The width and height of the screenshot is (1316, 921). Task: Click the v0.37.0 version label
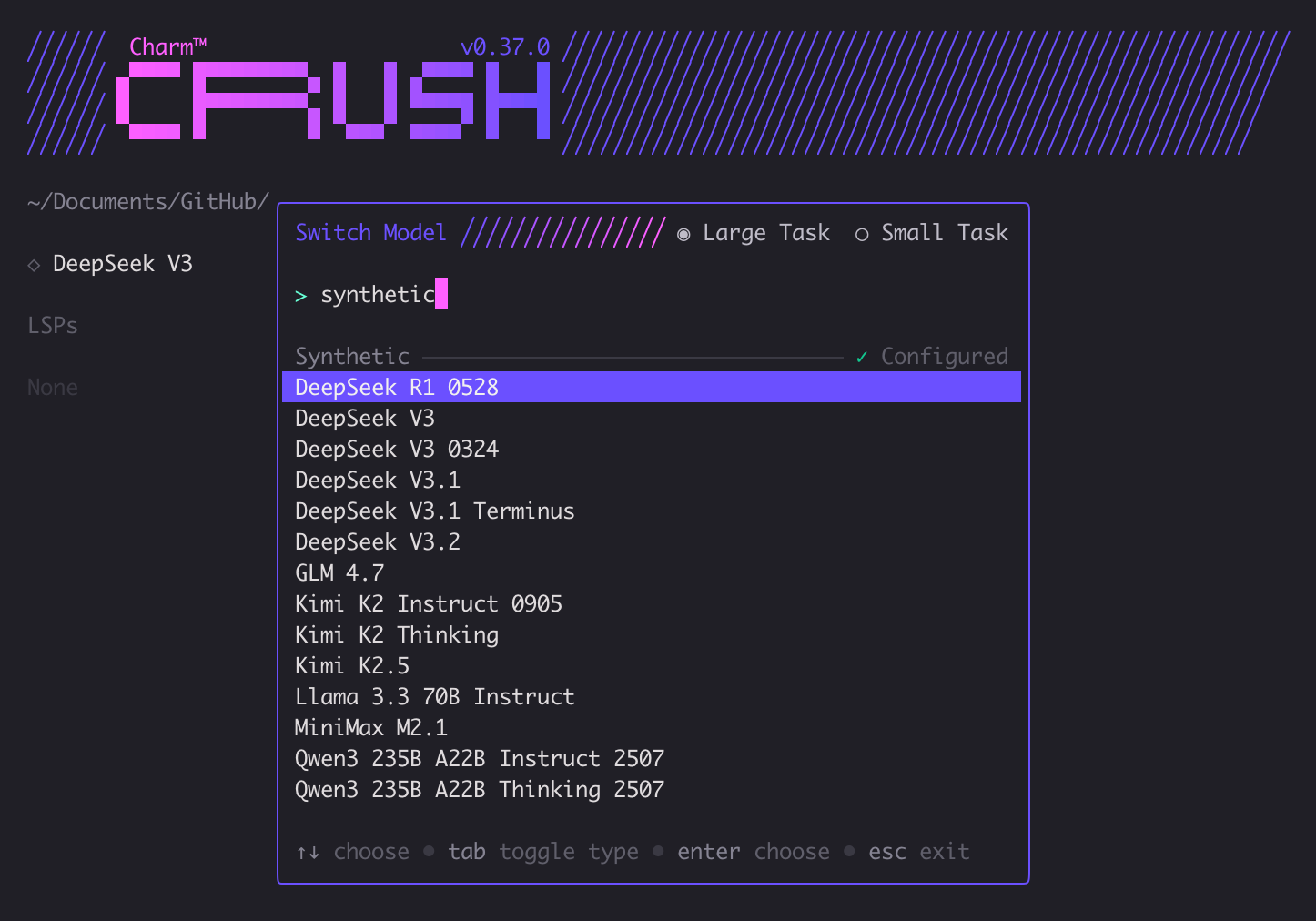pyautogui.click(x=504, y=46)
